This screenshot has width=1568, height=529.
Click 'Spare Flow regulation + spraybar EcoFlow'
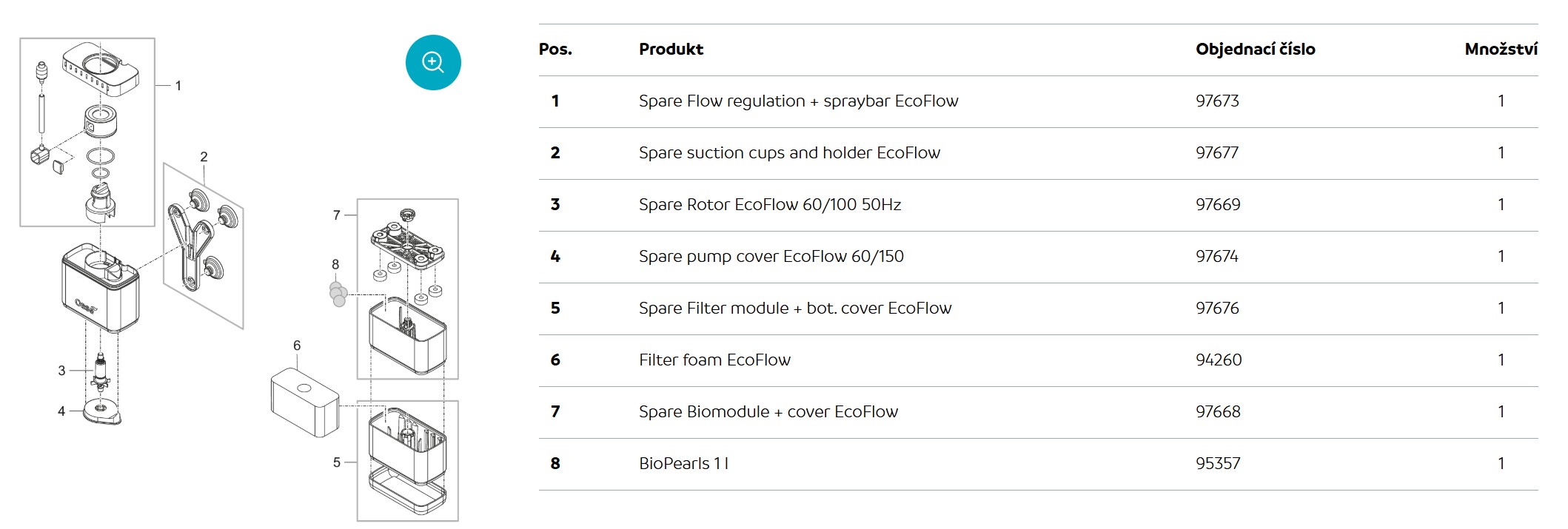pyautogui.click(x=798, y=101)
